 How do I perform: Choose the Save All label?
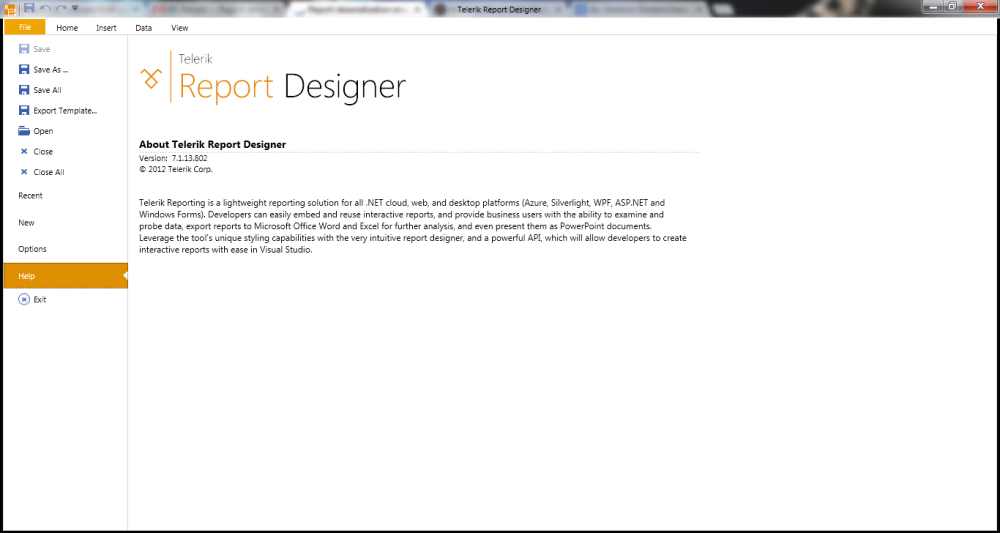pyautogui.click(x=48, y=91)
